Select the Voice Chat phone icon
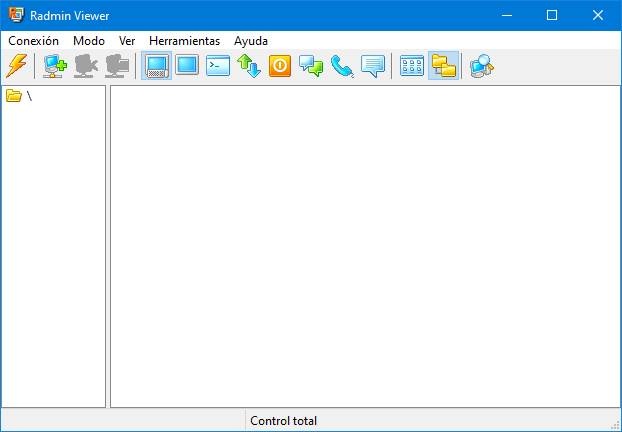 click(342, 66)
